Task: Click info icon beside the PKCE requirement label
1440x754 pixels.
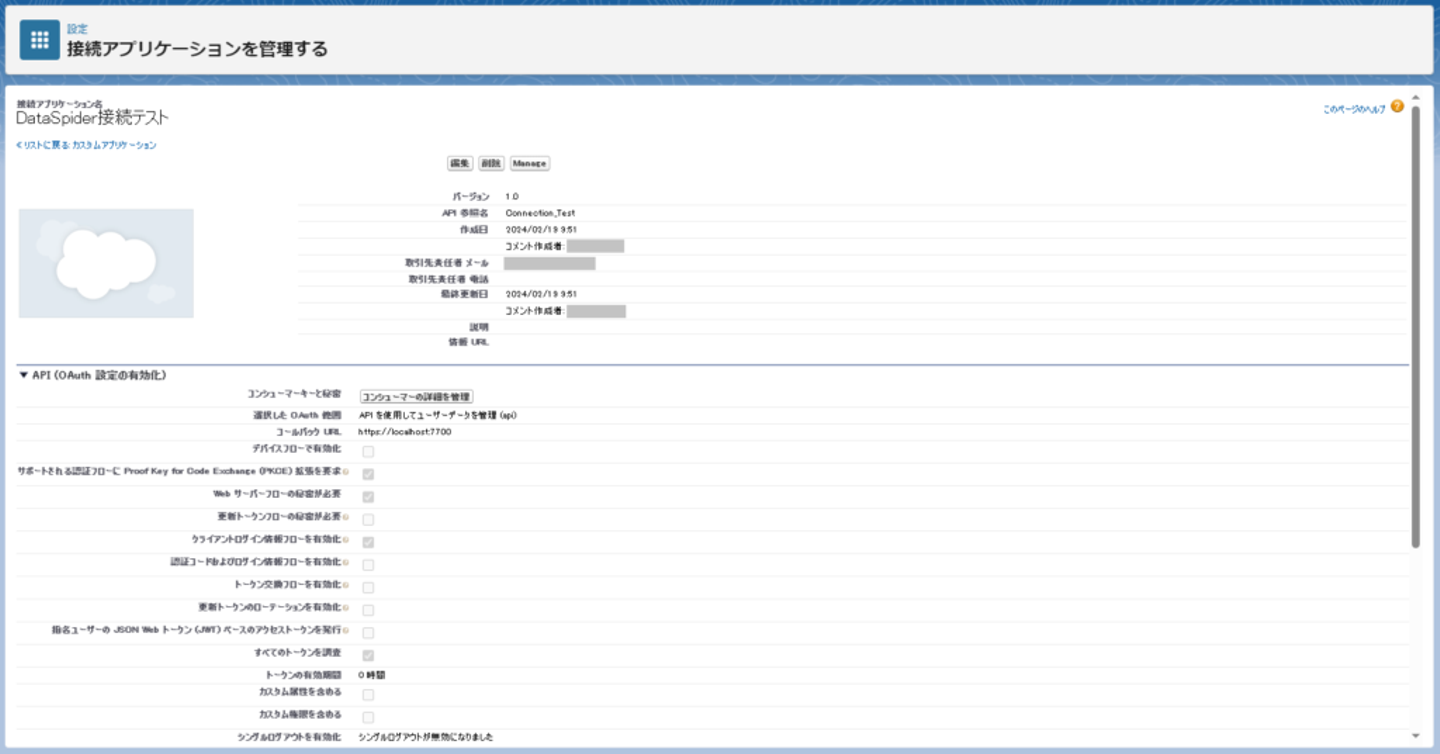Action: [x=345, y=471]
